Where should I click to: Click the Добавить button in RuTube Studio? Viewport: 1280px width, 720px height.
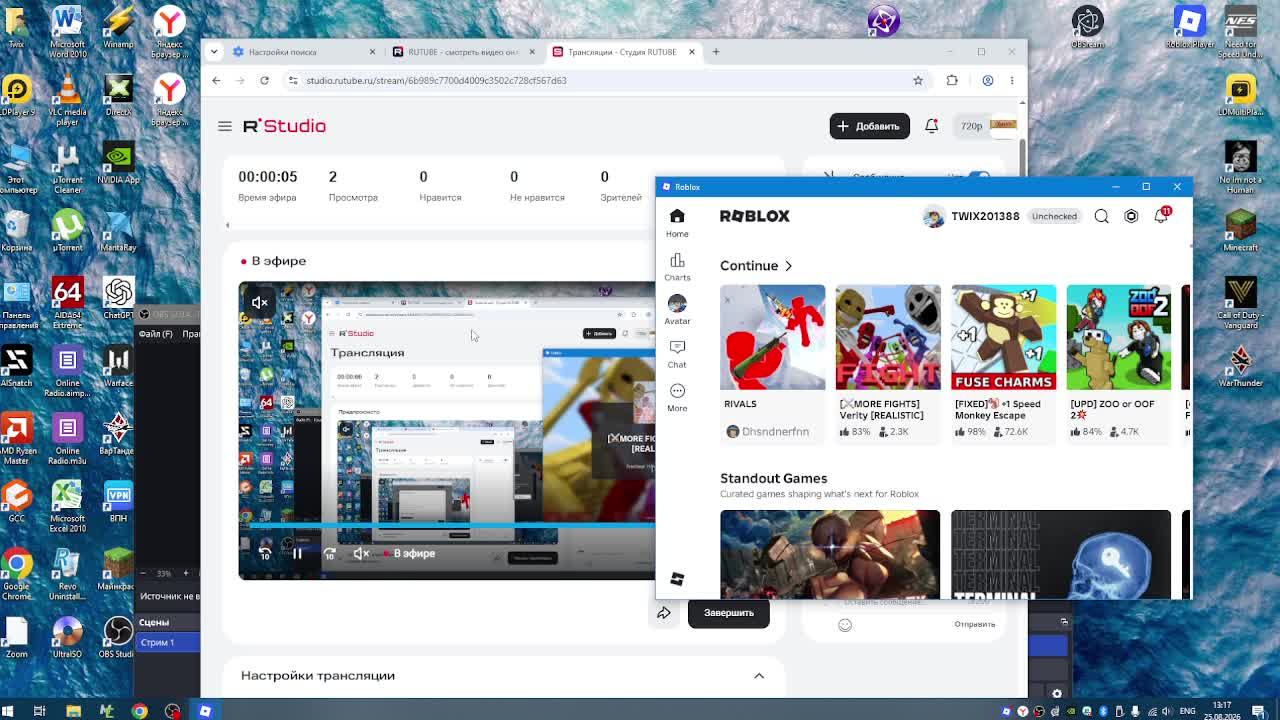click(x=869, y=126)
